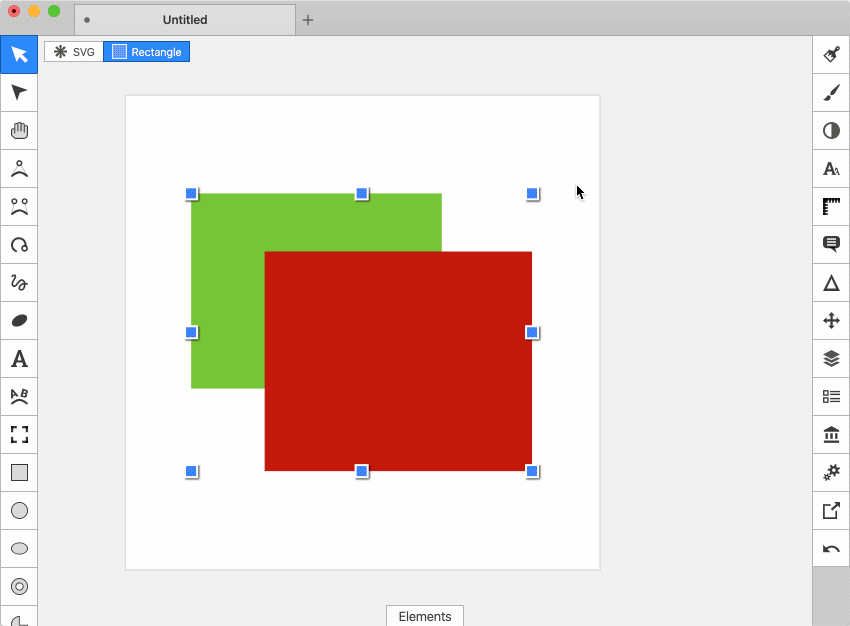Open a new tab with plus button
Screen dimensions: 850x626
(308, 20)
